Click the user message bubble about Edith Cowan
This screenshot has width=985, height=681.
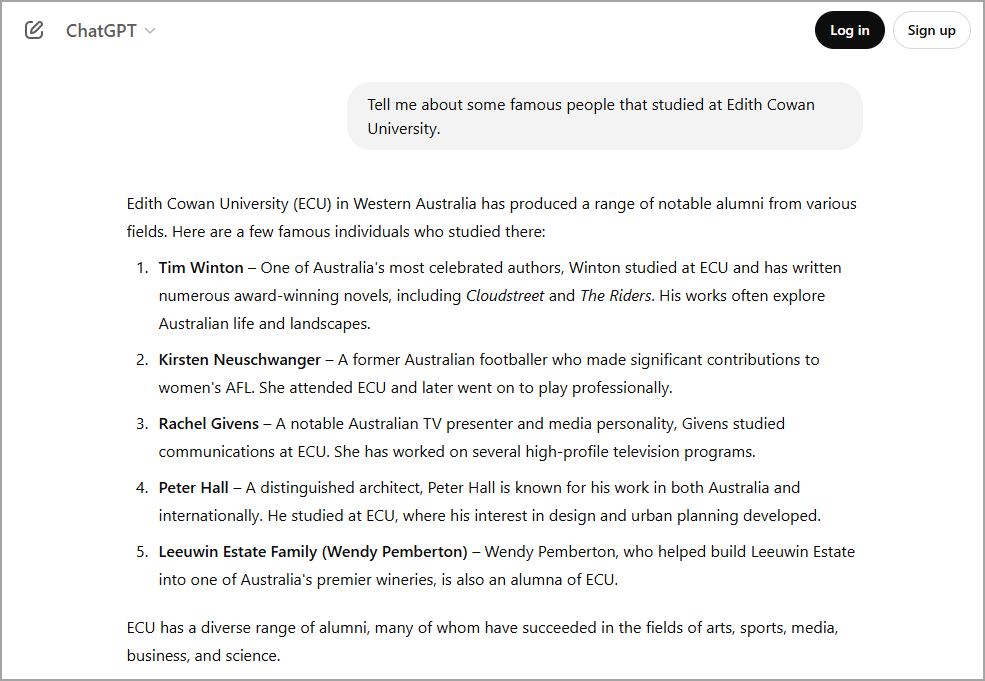(605, 116)
